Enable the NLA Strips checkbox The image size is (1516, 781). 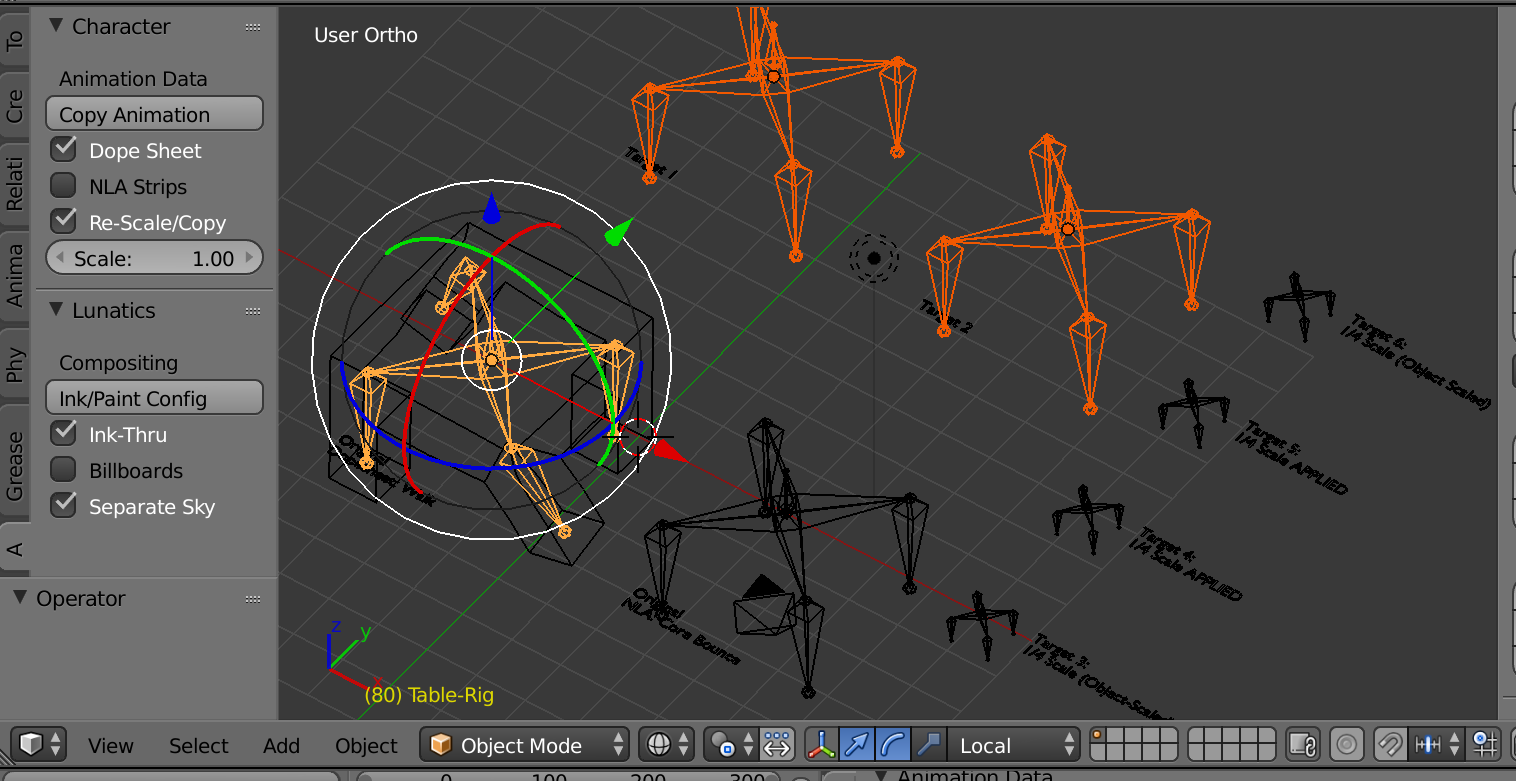(64, 186)
